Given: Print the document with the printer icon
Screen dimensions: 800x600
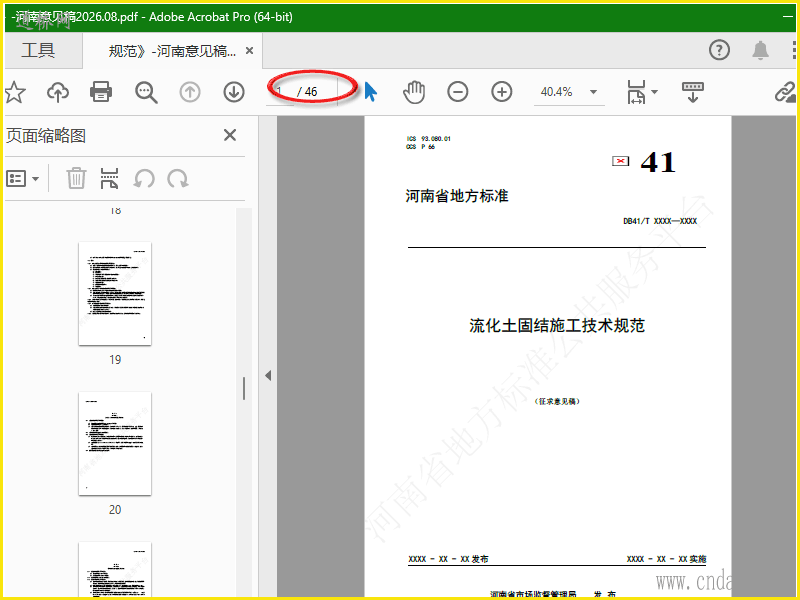Looking at the screenshot, I should [101, 92].
